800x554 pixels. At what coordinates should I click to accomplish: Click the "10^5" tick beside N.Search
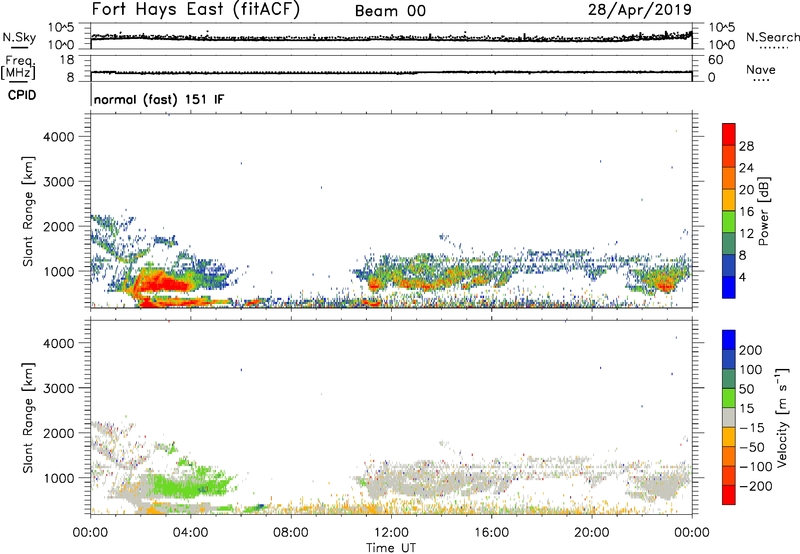(722, 27)
